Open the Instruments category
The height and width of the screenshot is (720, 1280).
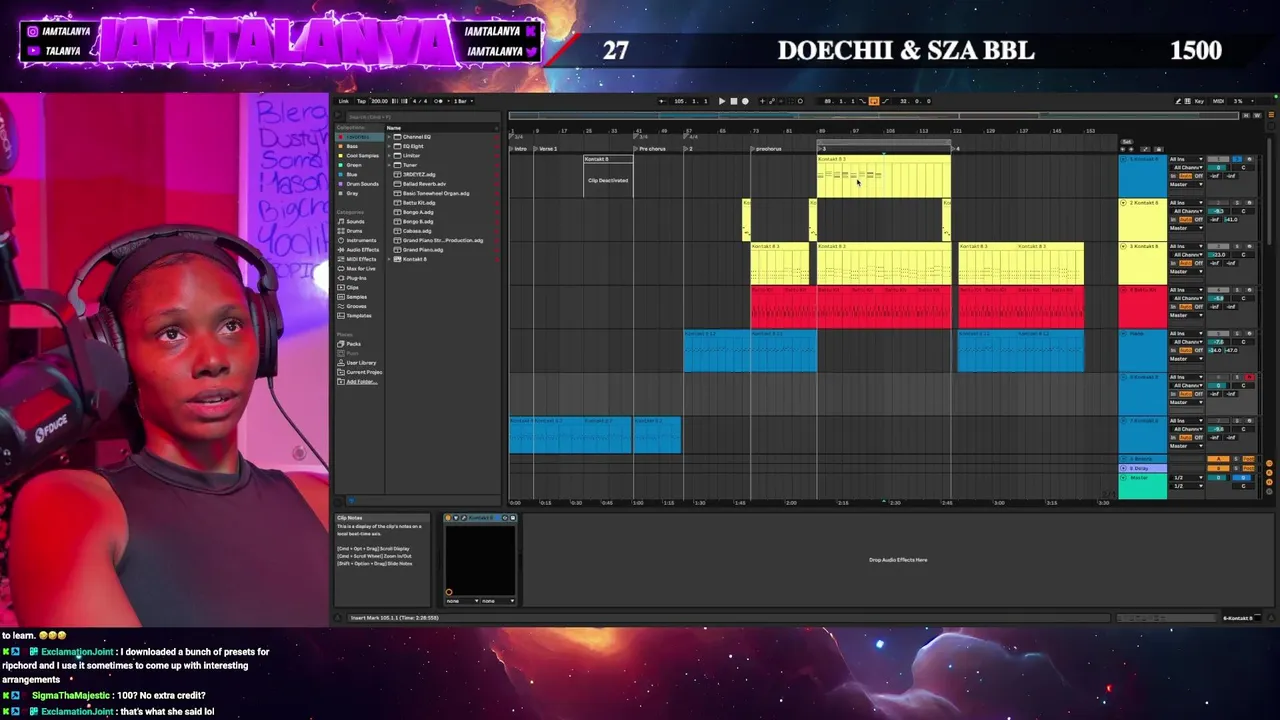[360, 241]
